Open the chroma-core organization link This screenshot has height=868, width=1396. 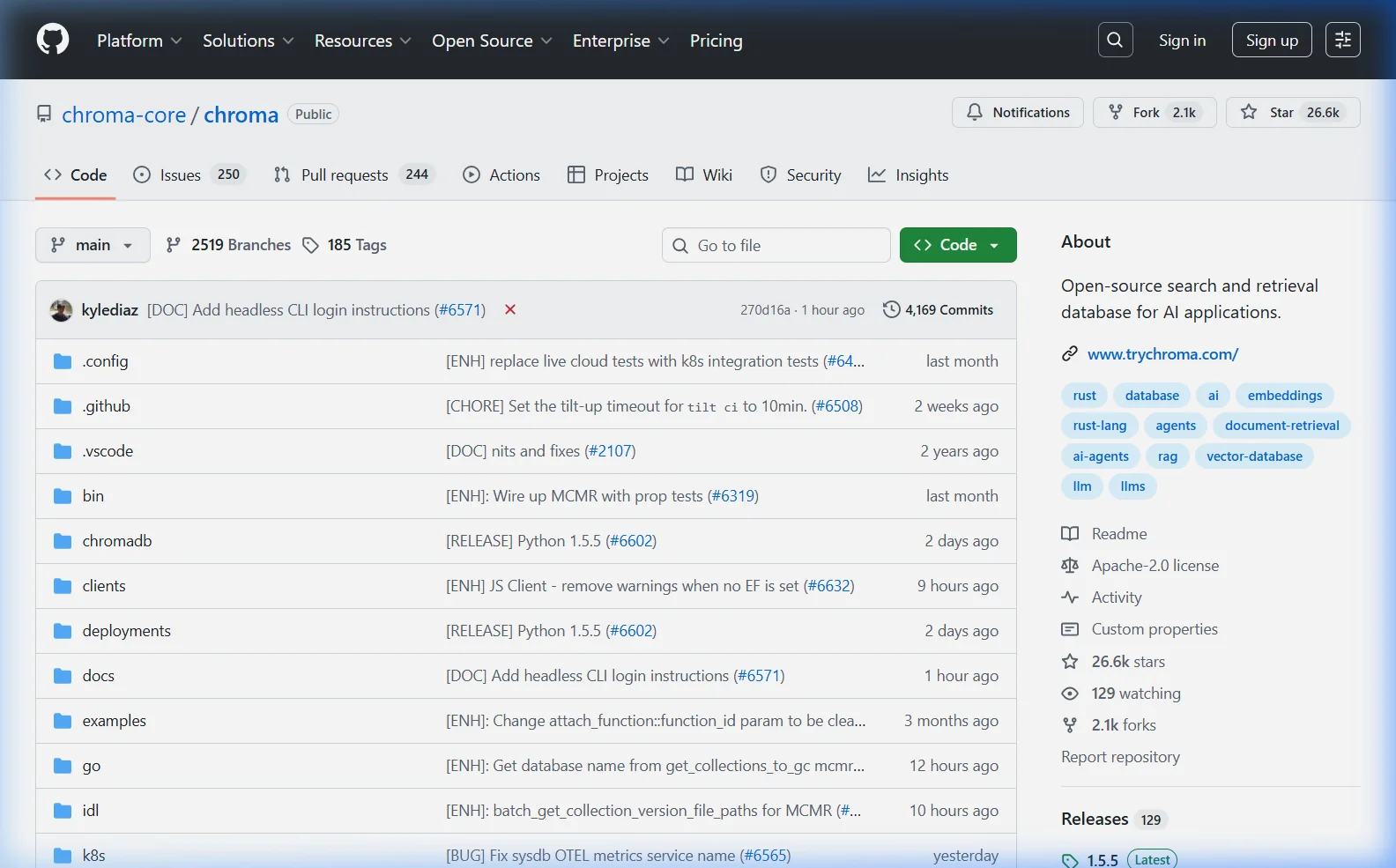[124, 115]
